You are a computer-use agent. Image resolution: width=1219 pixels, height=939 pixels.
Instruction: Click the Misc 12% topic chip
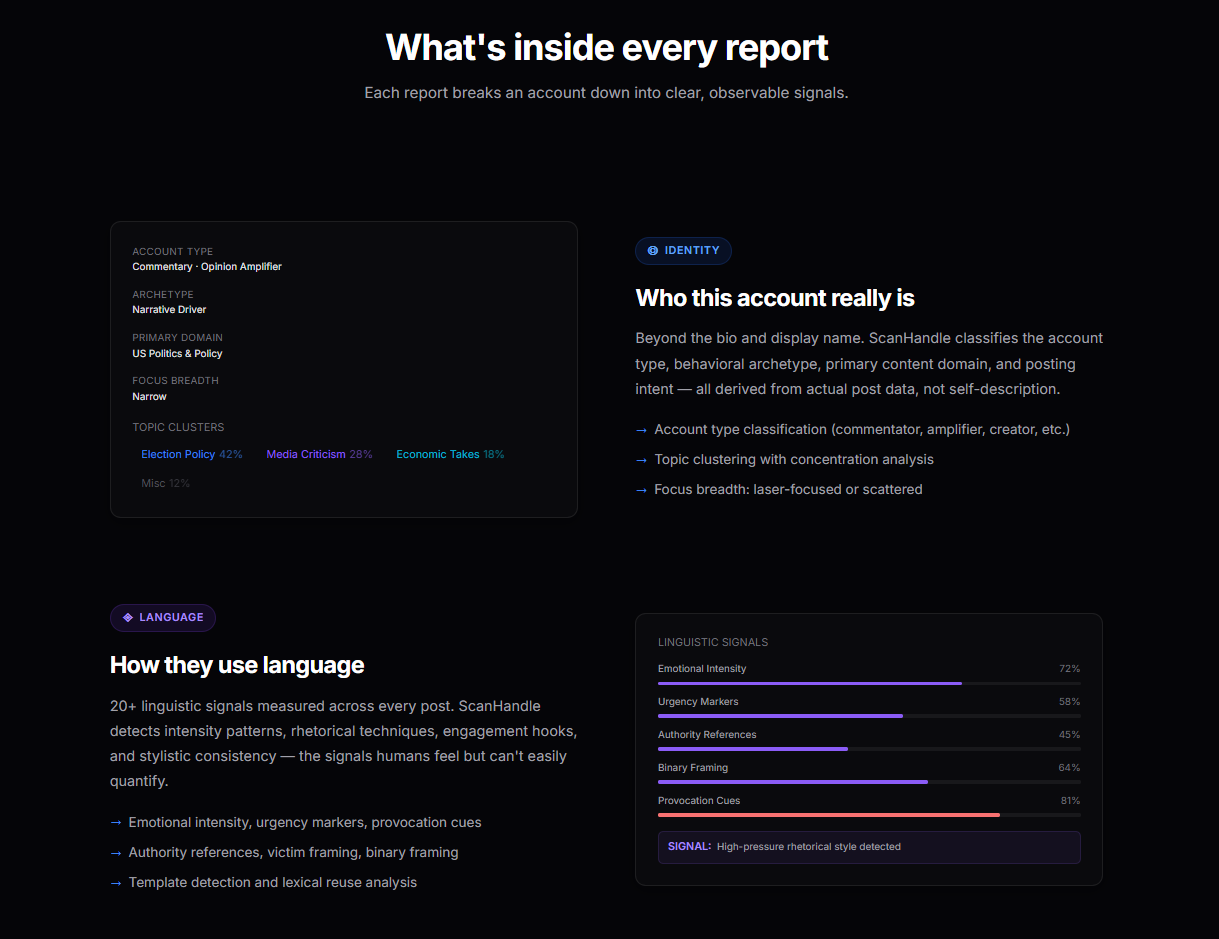[165, 483]
